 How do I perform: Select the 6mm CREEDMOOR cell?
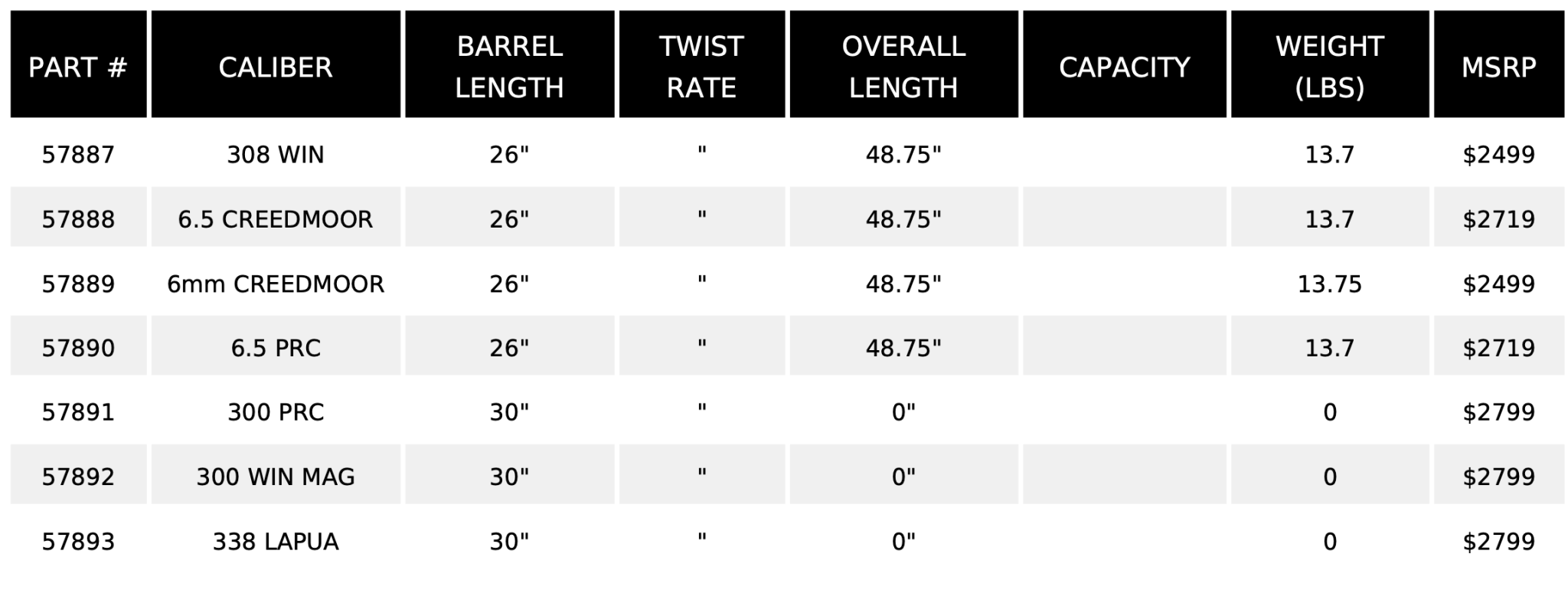[x=276, y=284]
